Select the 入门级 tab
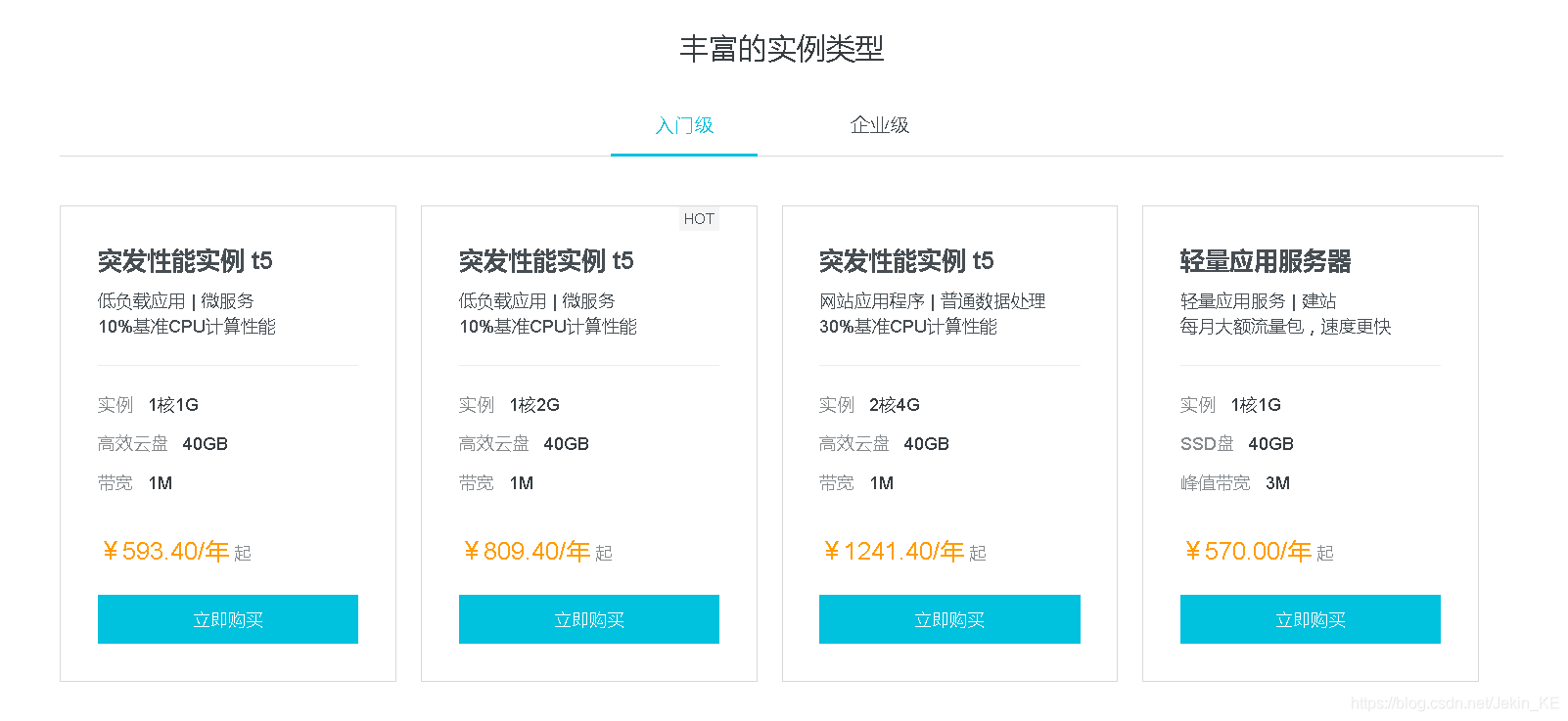 click(x=683, y=125)
